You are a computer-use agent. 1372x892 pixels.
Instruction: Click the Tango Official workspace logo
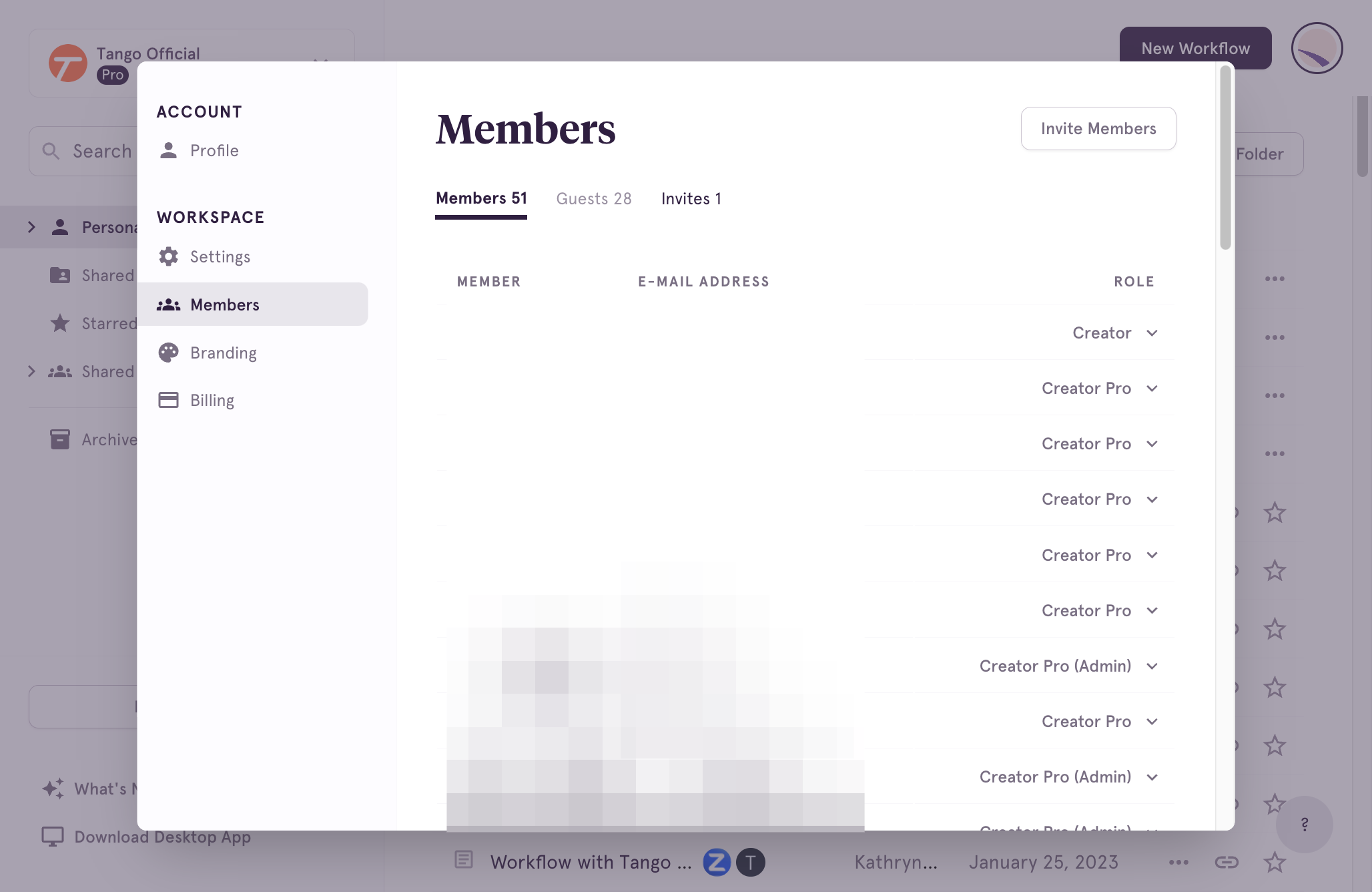67,63
